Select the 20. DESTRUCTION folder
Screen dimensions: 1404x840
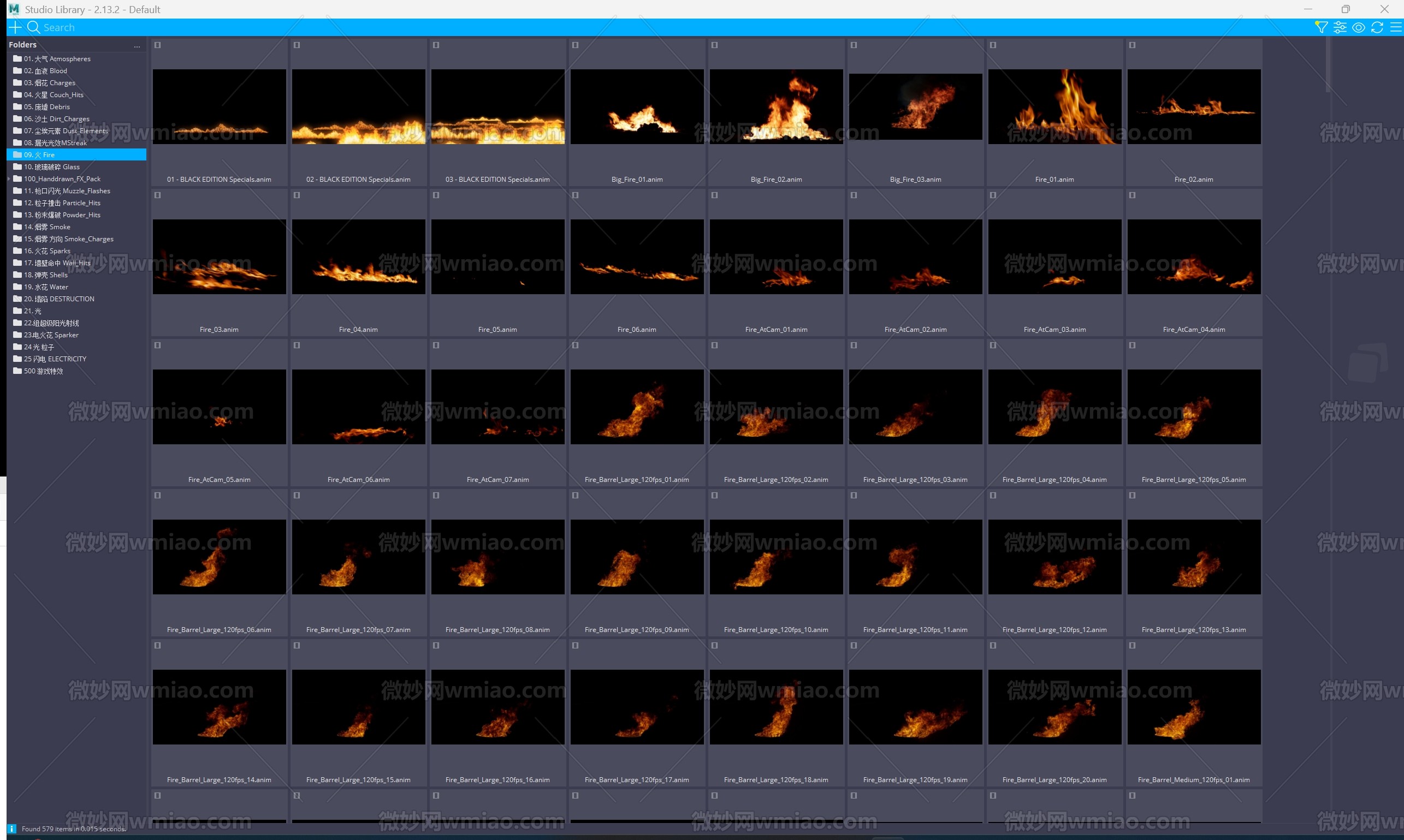pyautogui.click(x=76, y=299)
